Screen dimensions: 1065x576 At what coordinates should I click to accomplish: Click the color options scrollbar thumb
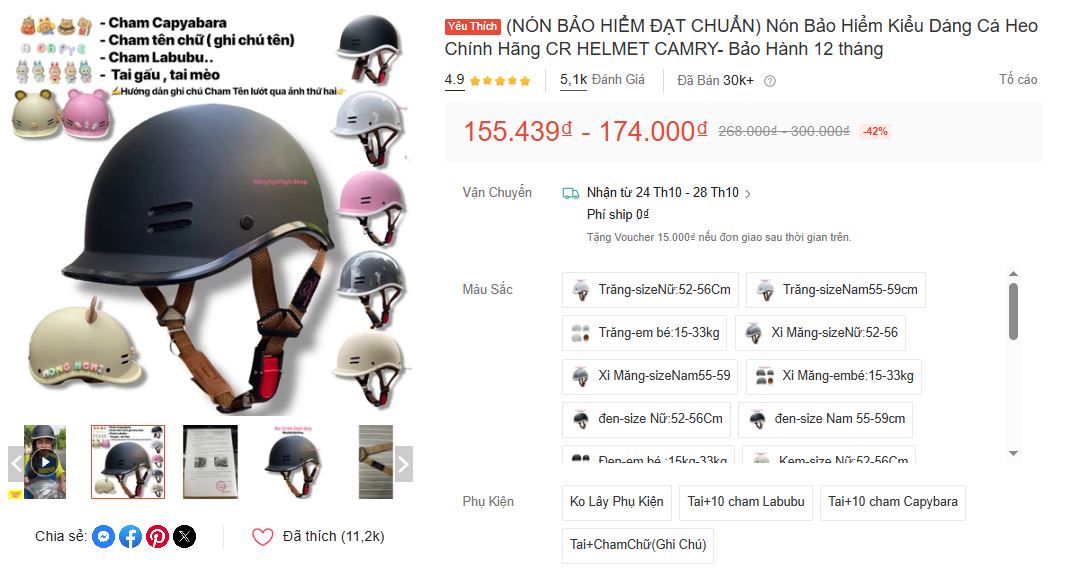(1013, 311)
